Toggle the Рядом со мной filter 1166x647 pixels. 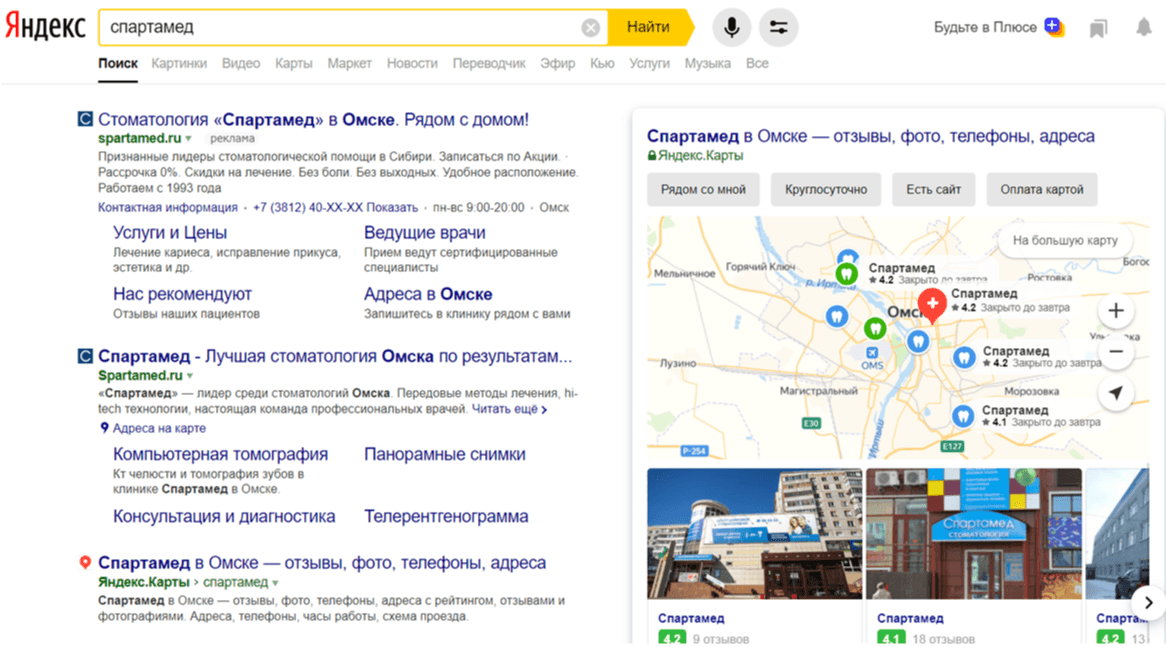pos(703,190)
